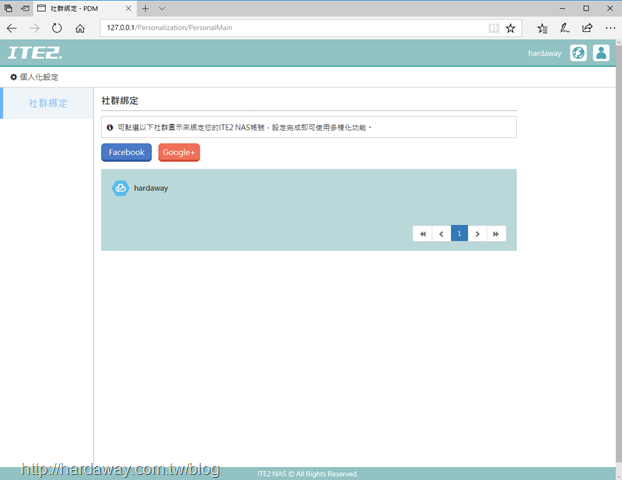Click the ITE2 logo
Viewport: 622px width, 480px height.
(35, 53)
